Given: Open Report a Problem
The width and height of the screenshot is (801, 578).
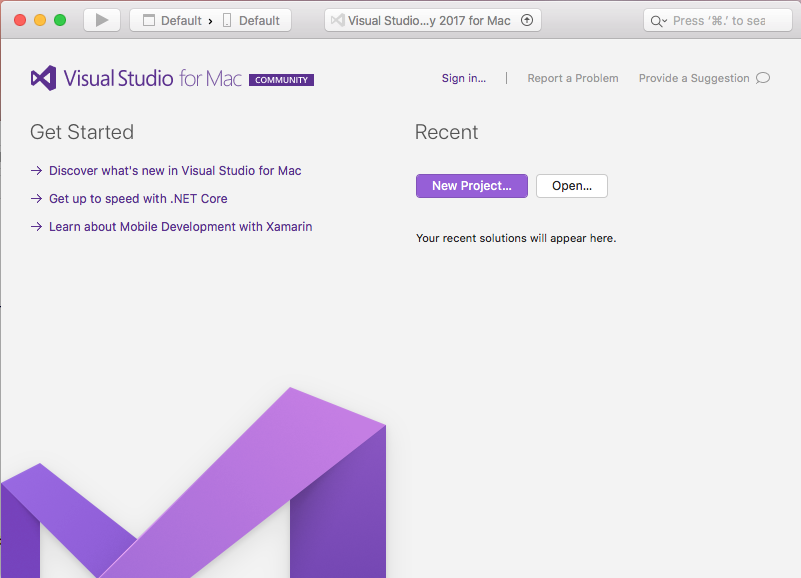Looking at the screenshot, I should (x=573, y=78).
